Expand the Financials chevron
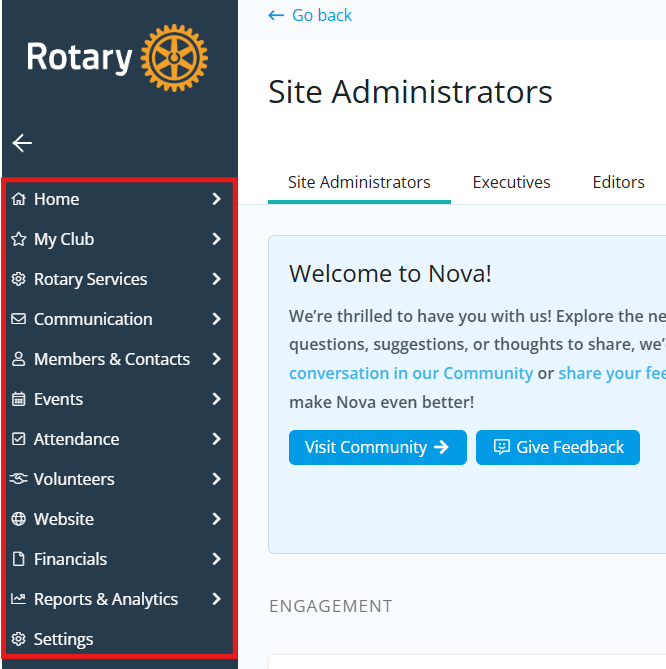Image resolution: width=666 pixels, height=669 pixels. point(217,559)
